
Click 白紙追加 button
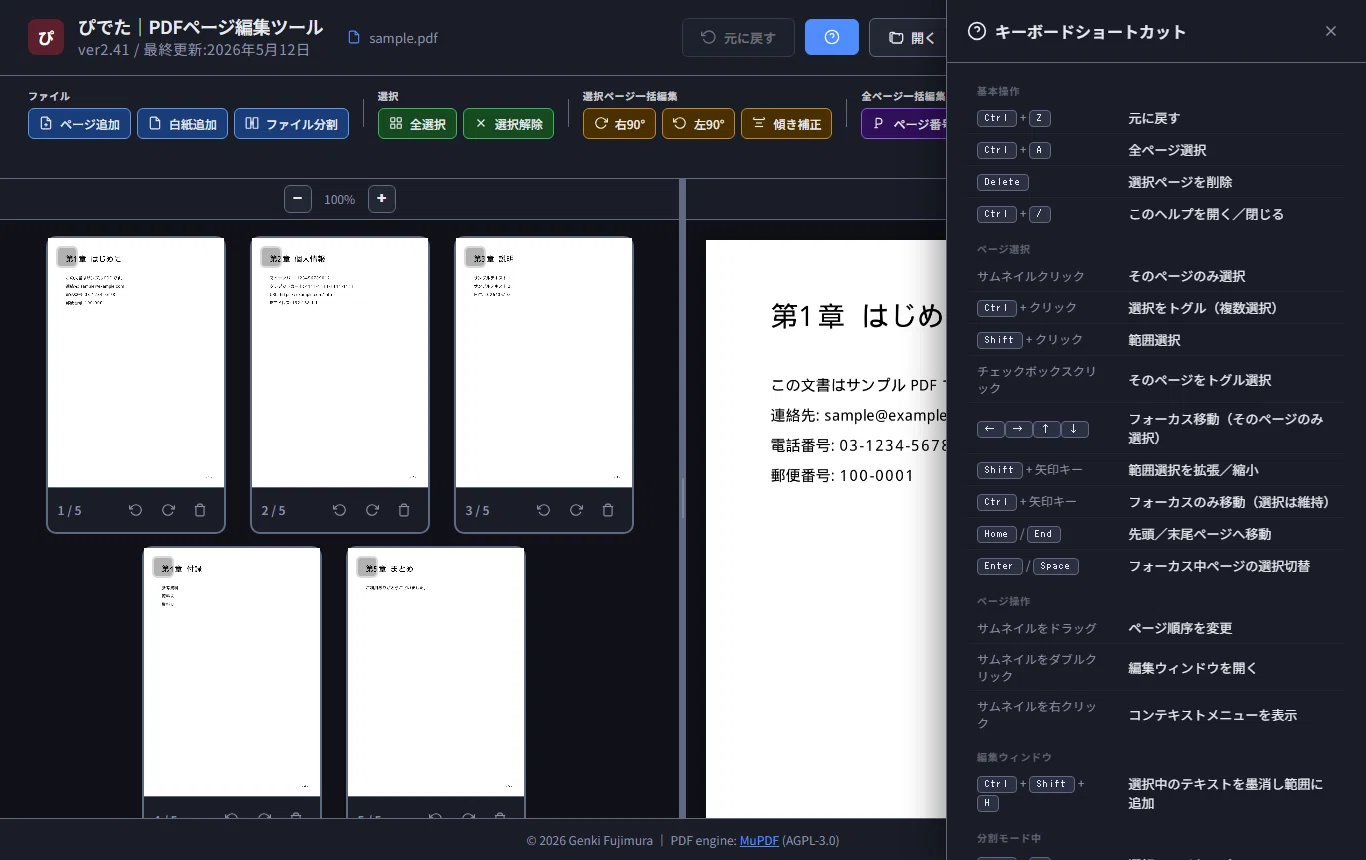182,124
